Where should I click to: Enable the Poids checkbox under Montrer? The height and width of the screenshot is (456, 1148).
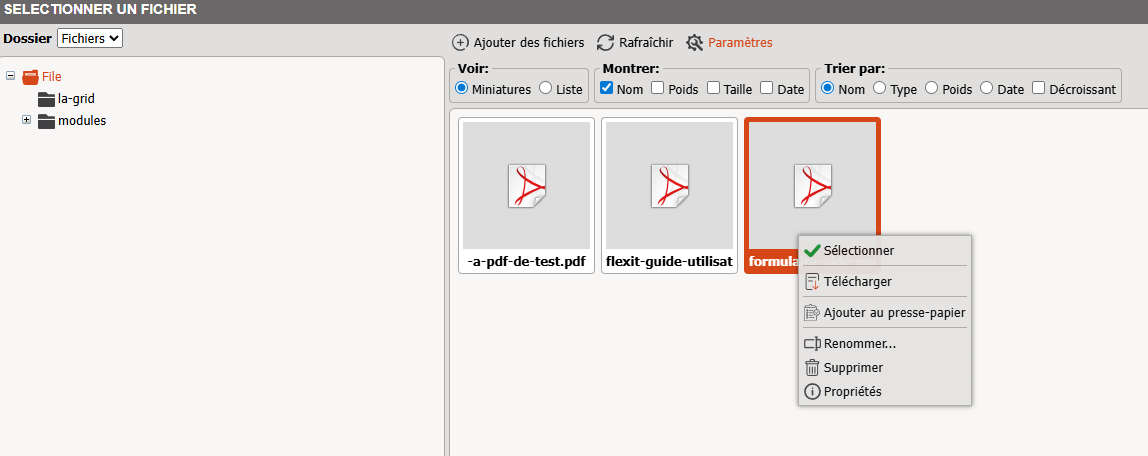pos(658,88)
